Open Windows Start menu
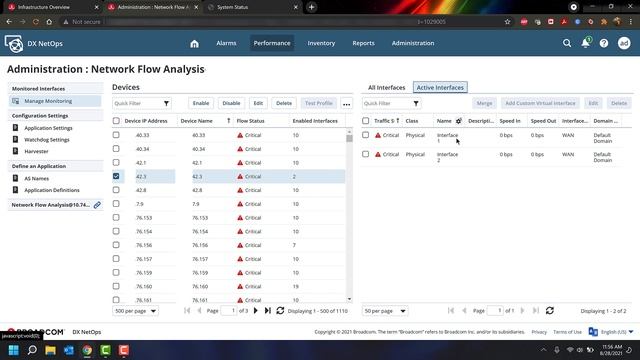Image resolution: width=640 pixels, height=360 pixels. coord(13,350)
